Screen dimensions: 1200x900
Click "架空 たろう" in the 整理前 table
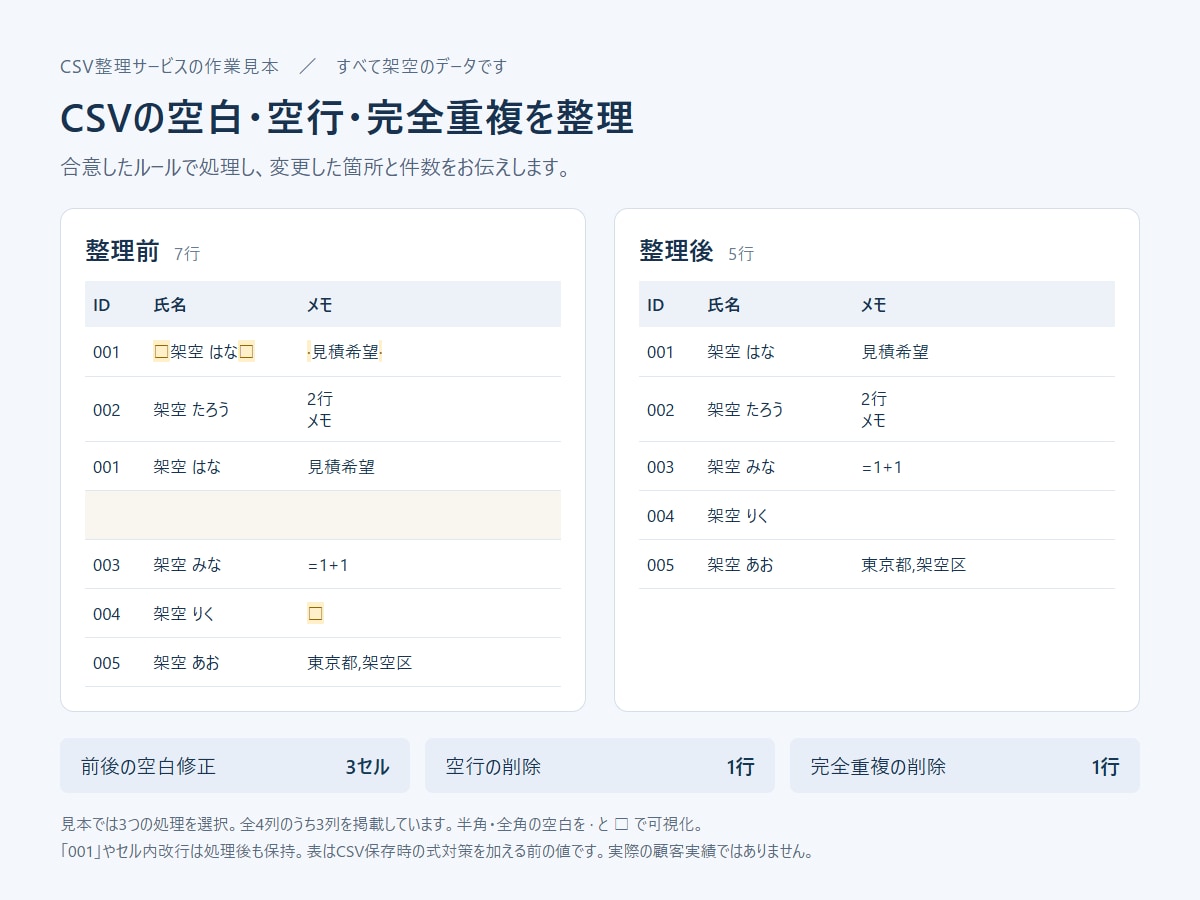192,410
